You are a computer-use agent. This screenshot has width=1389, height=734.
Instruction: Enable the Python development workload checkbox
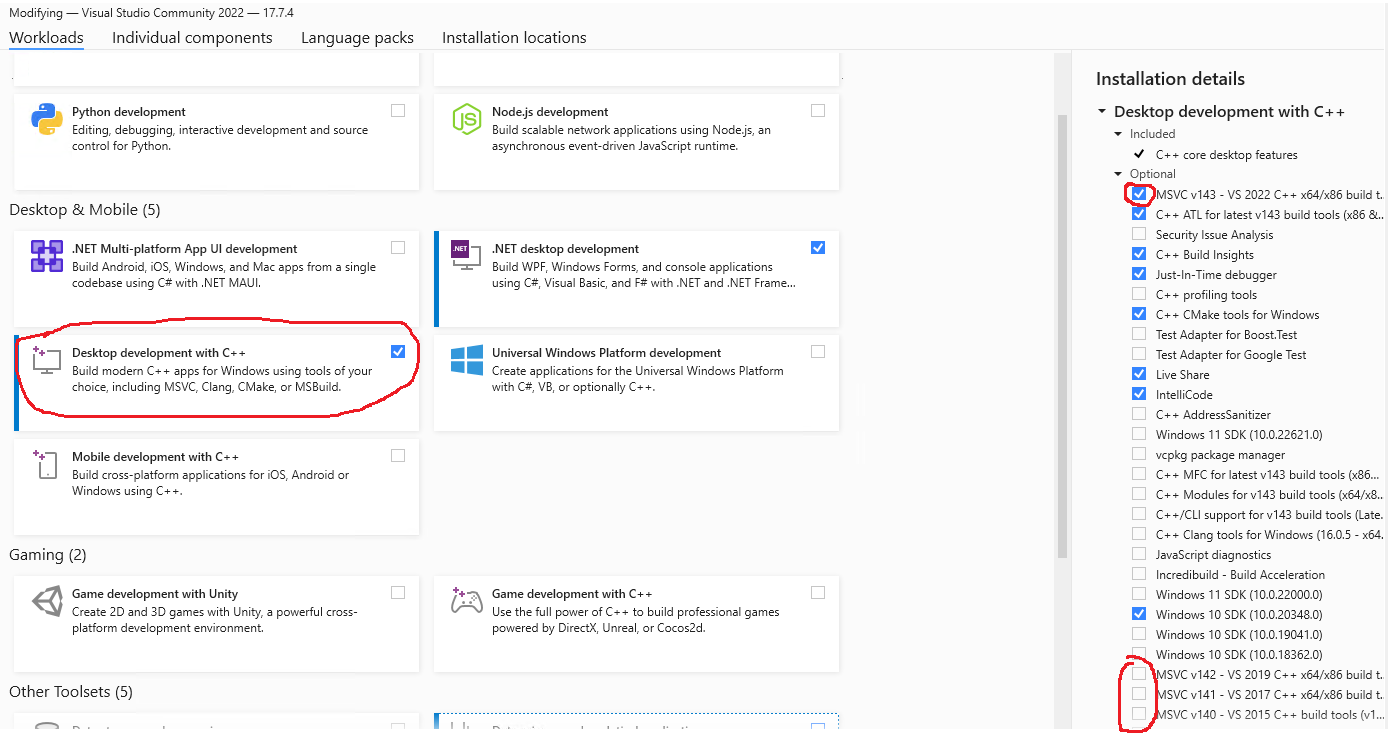[x=398, y=111]
